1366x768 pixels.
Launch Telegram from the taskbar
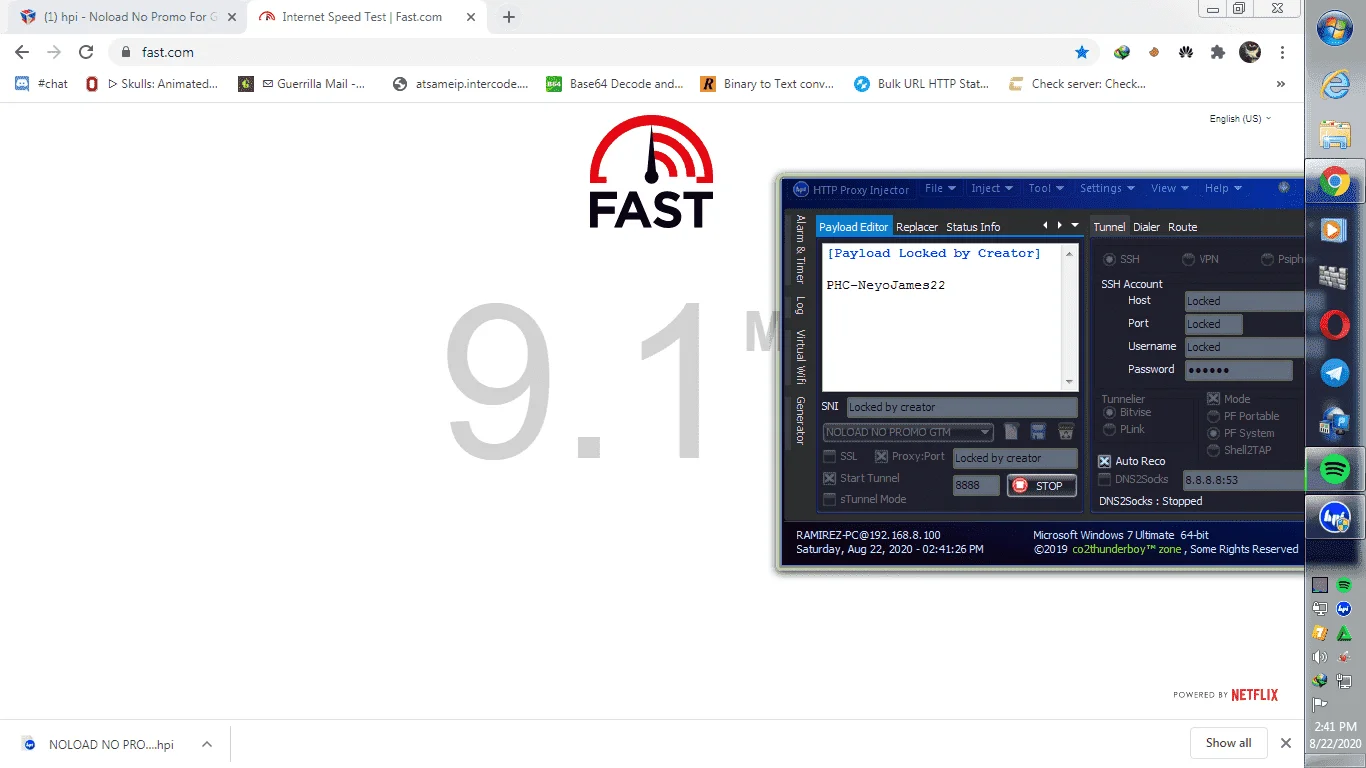(x=1335, y=372)
